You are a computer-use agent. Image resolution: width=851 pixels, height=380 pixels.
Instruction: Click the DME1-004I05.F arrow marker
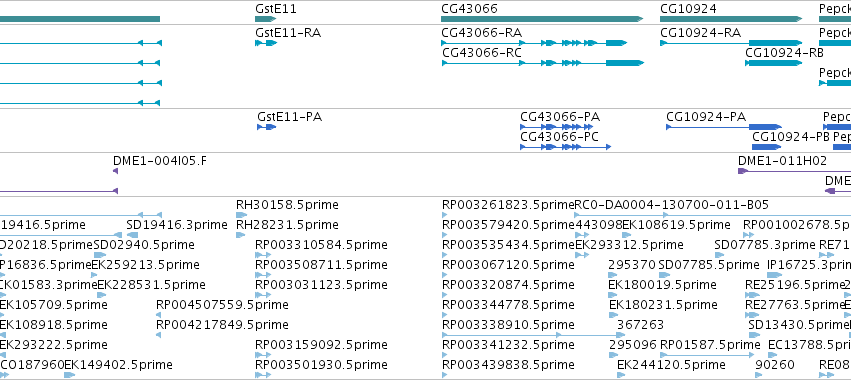point(115,171)
